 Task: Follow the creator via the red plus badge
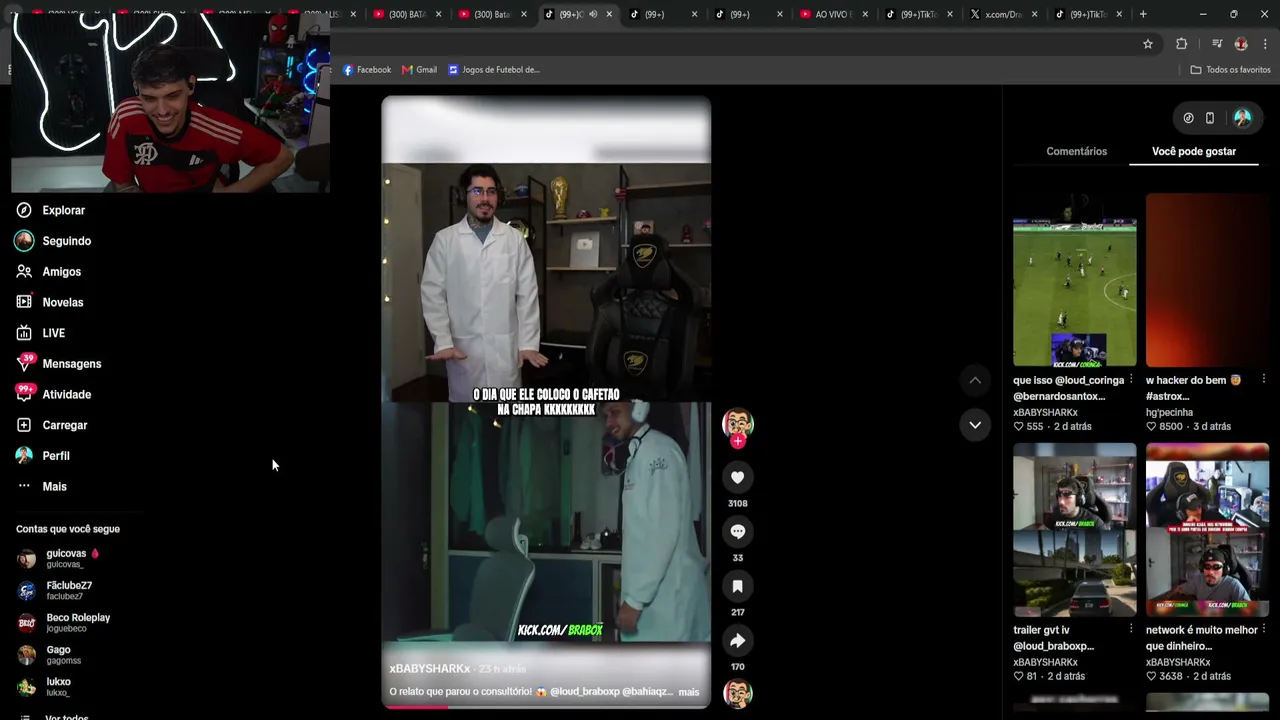tap(737, 441)
